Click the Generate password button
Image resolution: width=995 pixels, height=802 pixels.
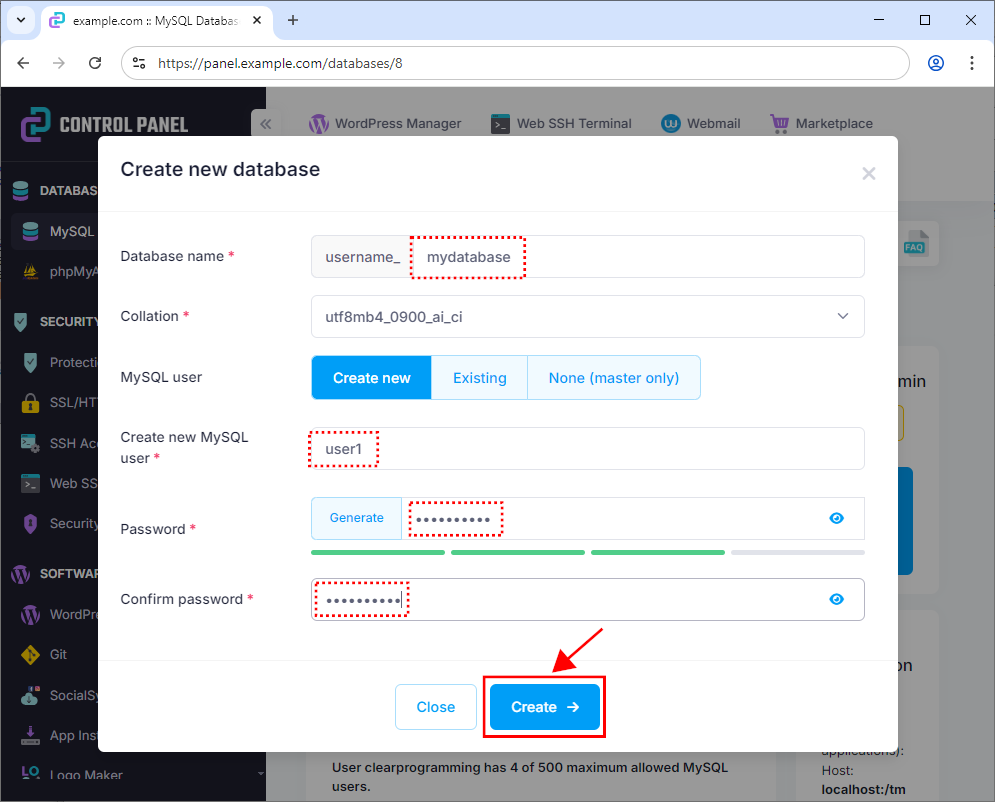pyautogui.click(x=357, y=518)
